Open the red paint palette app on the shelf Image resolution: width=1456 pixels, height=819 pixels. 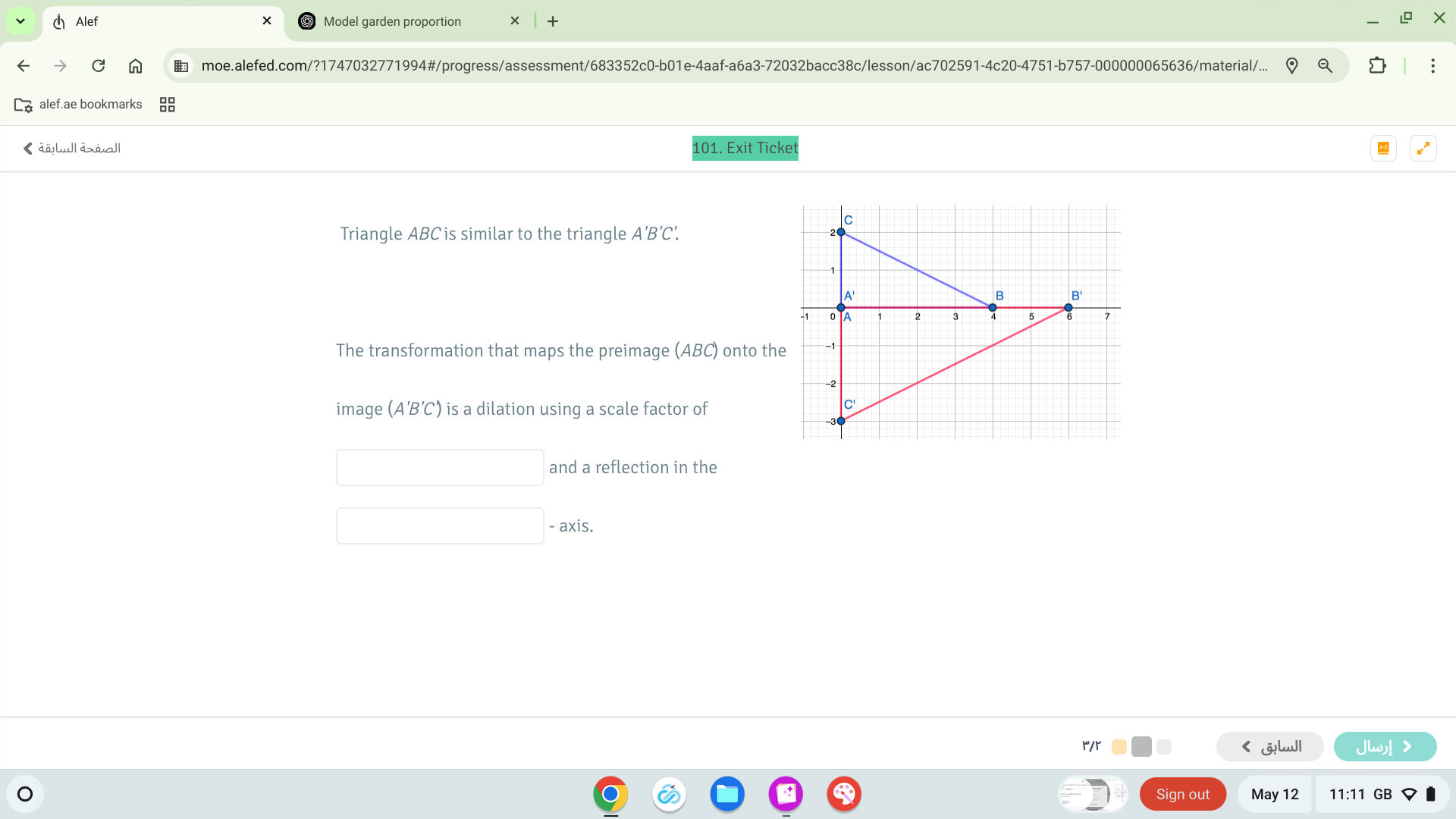pos(843,794)
